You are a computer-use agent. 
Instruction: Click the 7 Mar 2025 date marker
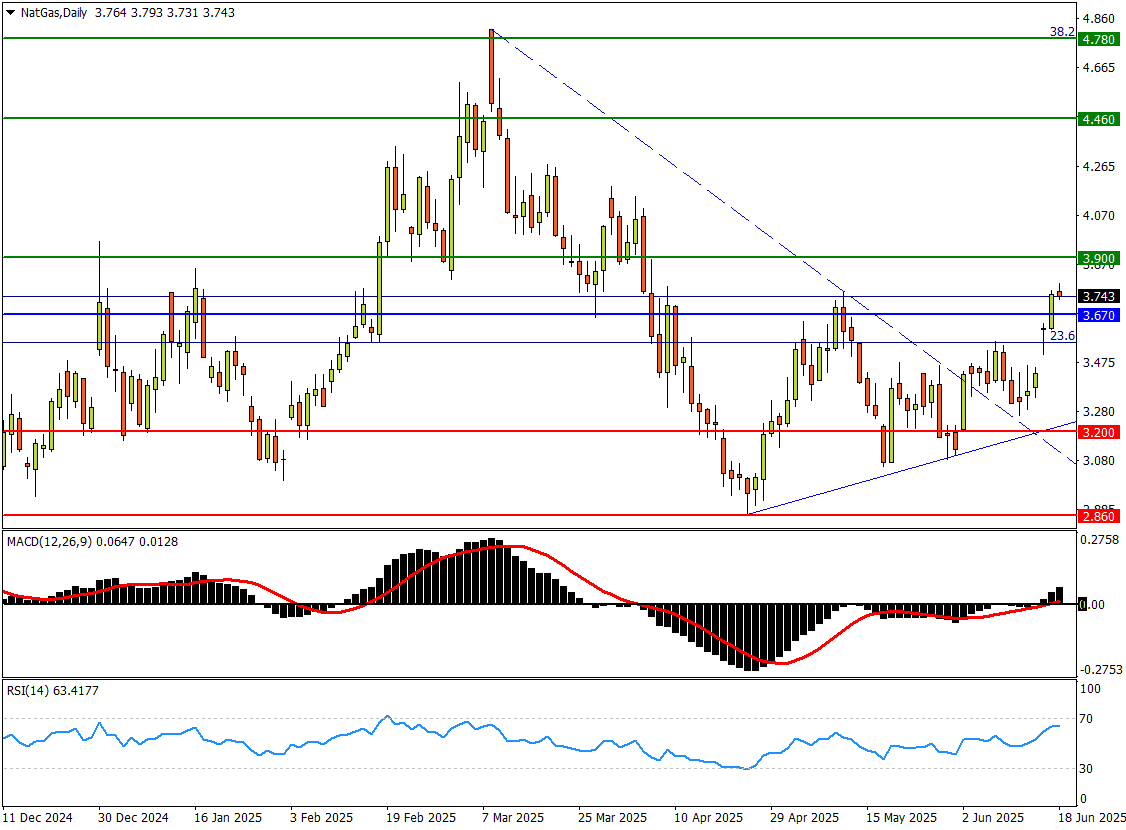(512, 817)
